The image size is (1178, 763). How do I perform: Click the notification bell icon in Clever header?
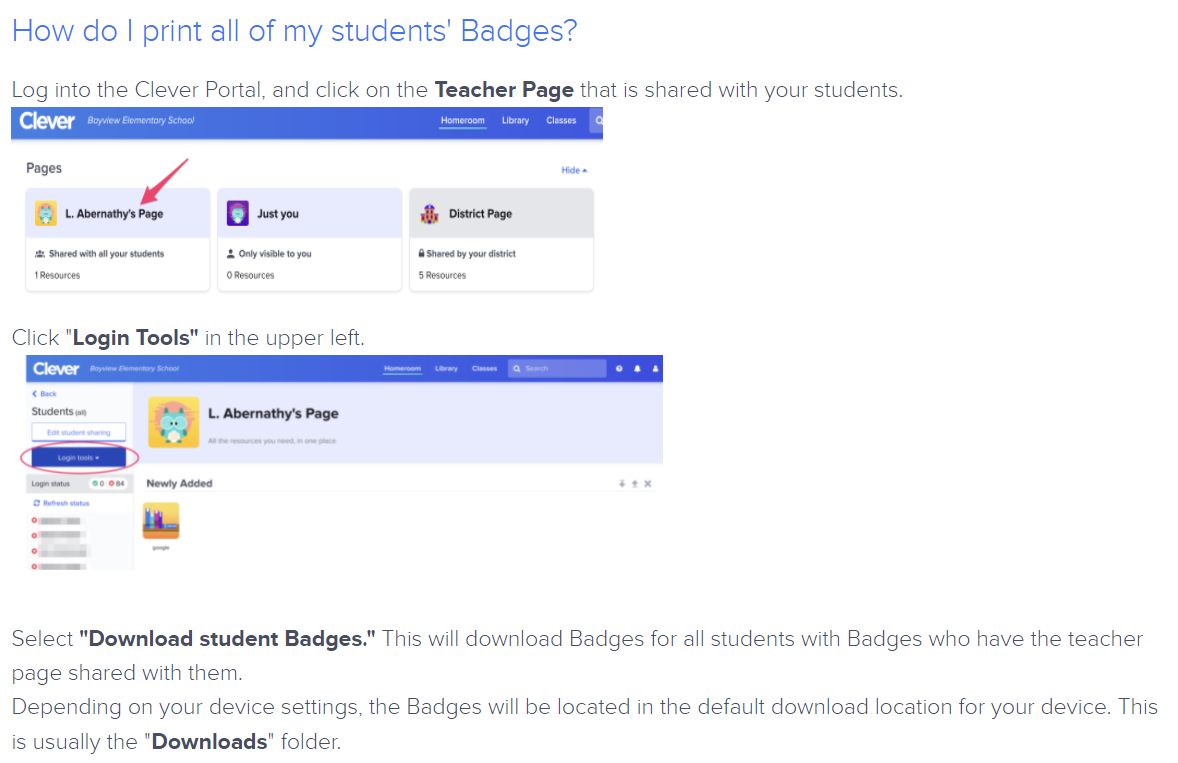(637, 369)
